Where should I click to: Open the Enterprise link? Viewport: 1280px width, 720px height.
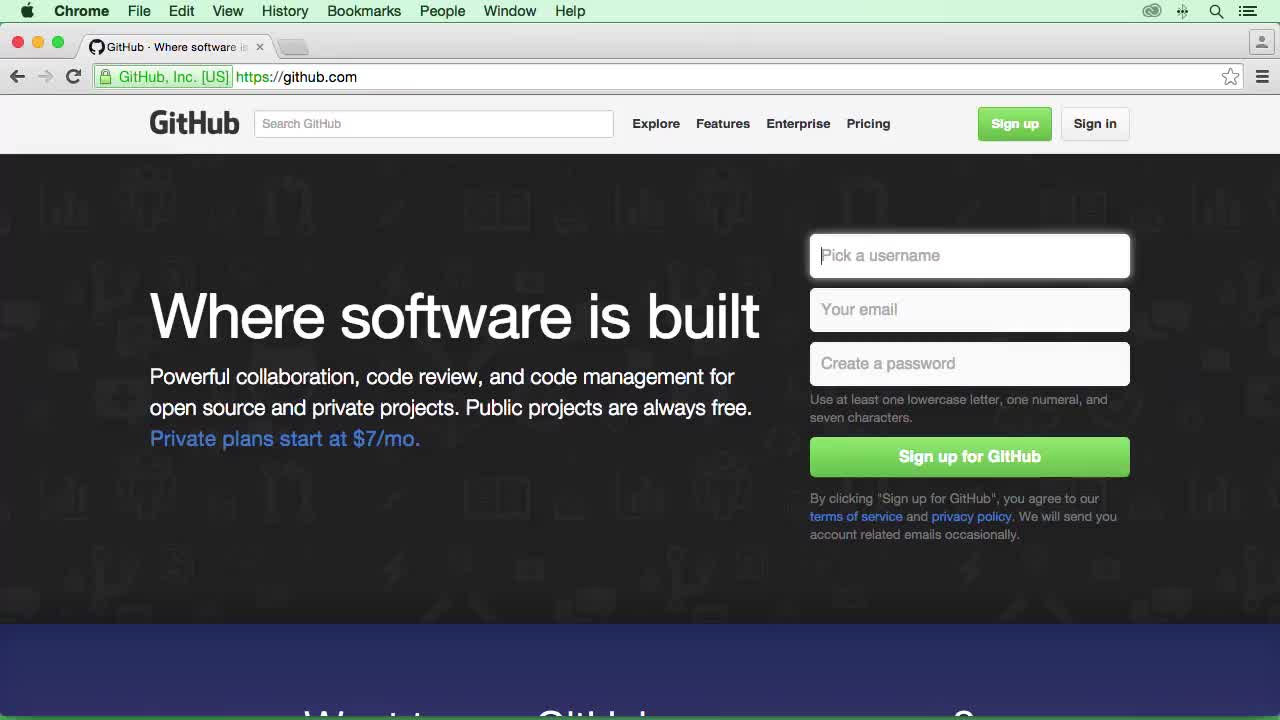(x=798, y=124)
